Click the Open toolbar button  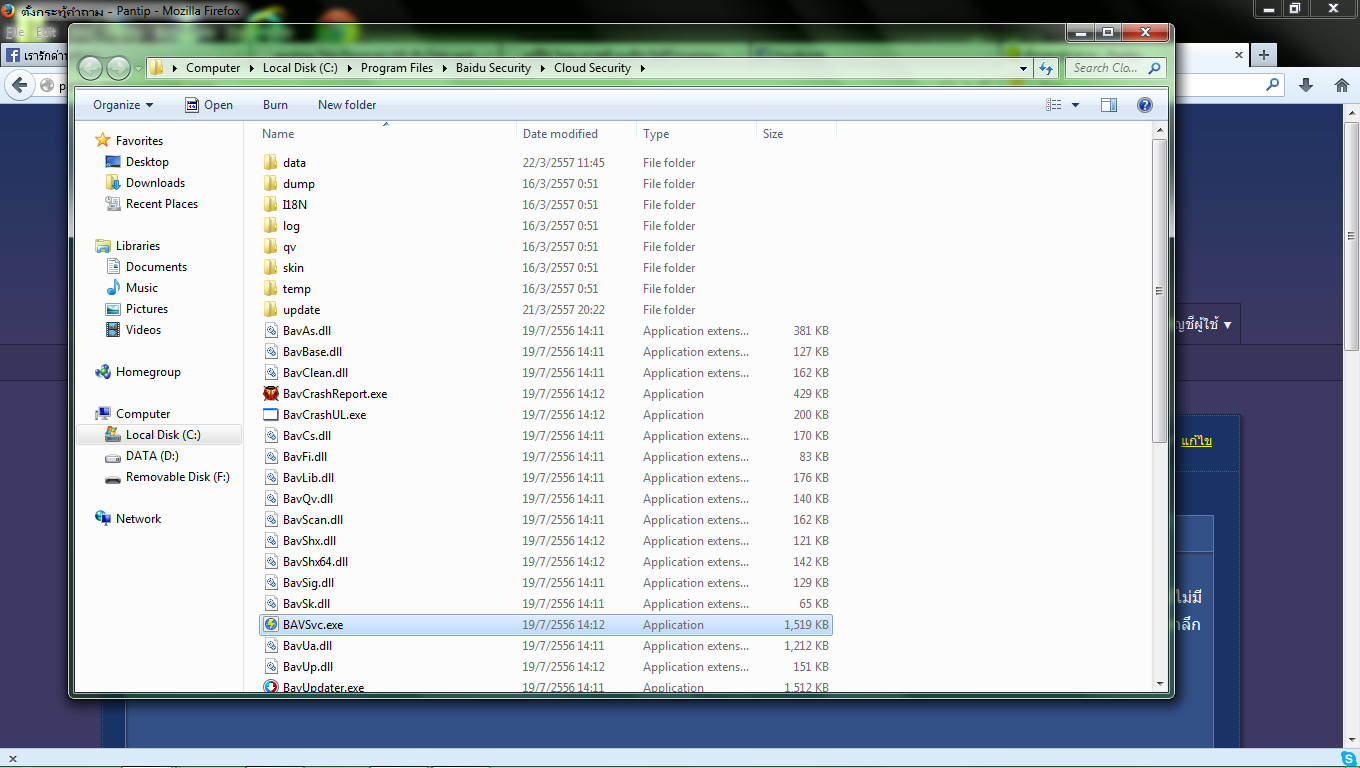pos(209,104)
